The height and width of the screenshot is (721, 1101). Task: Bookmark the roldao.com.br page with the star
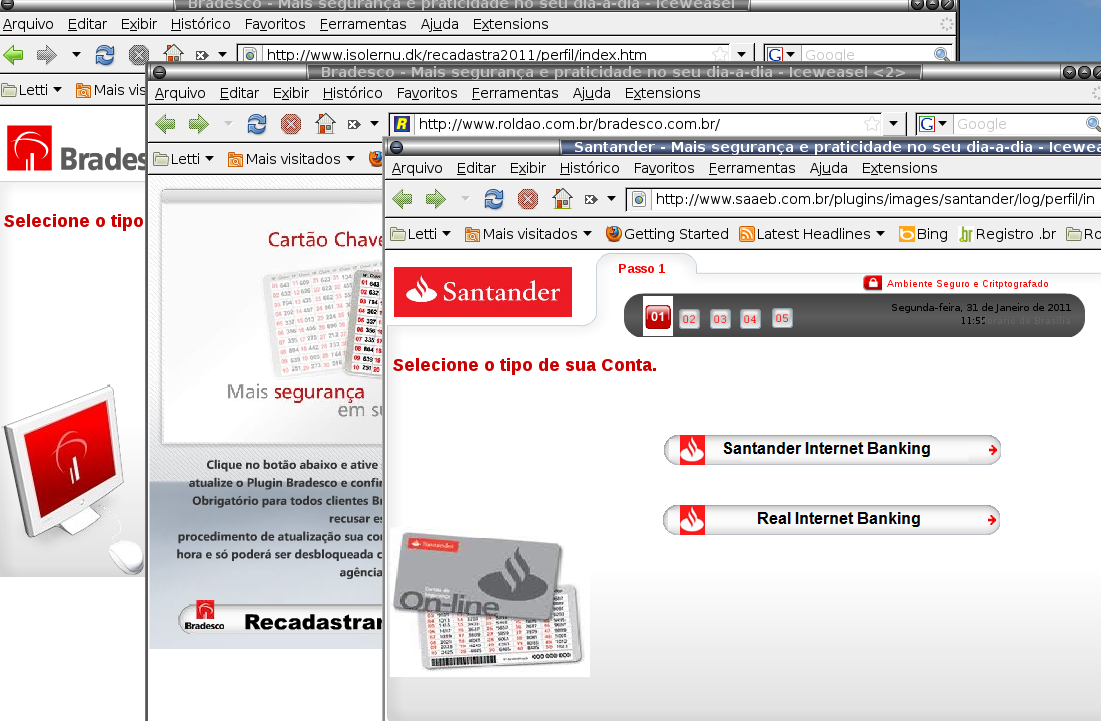(871, 124)
